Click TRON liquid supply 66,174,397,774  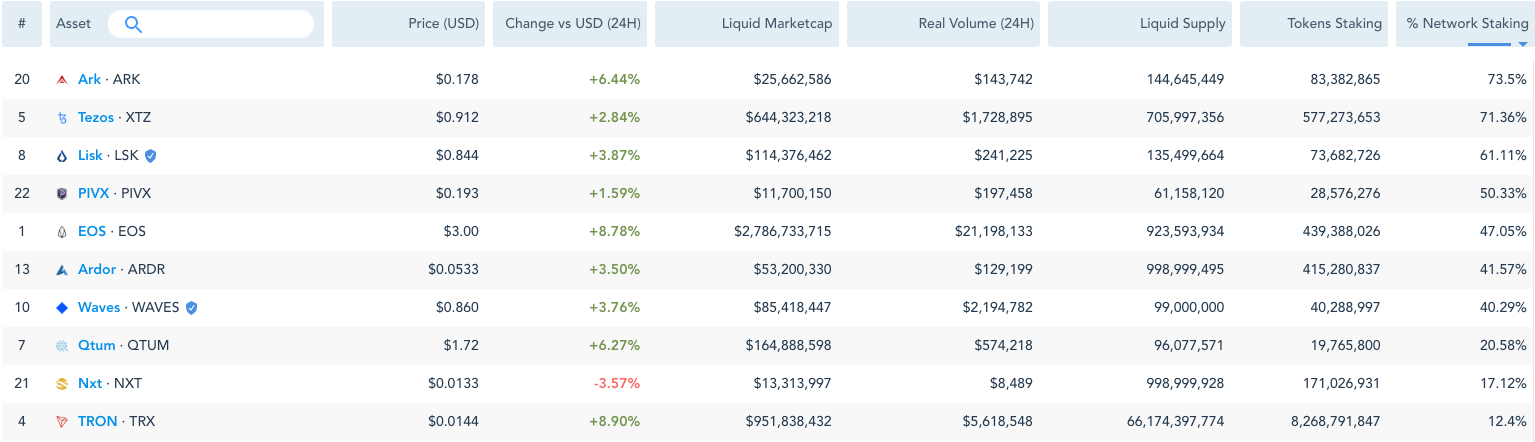[x=1175, y=421]
